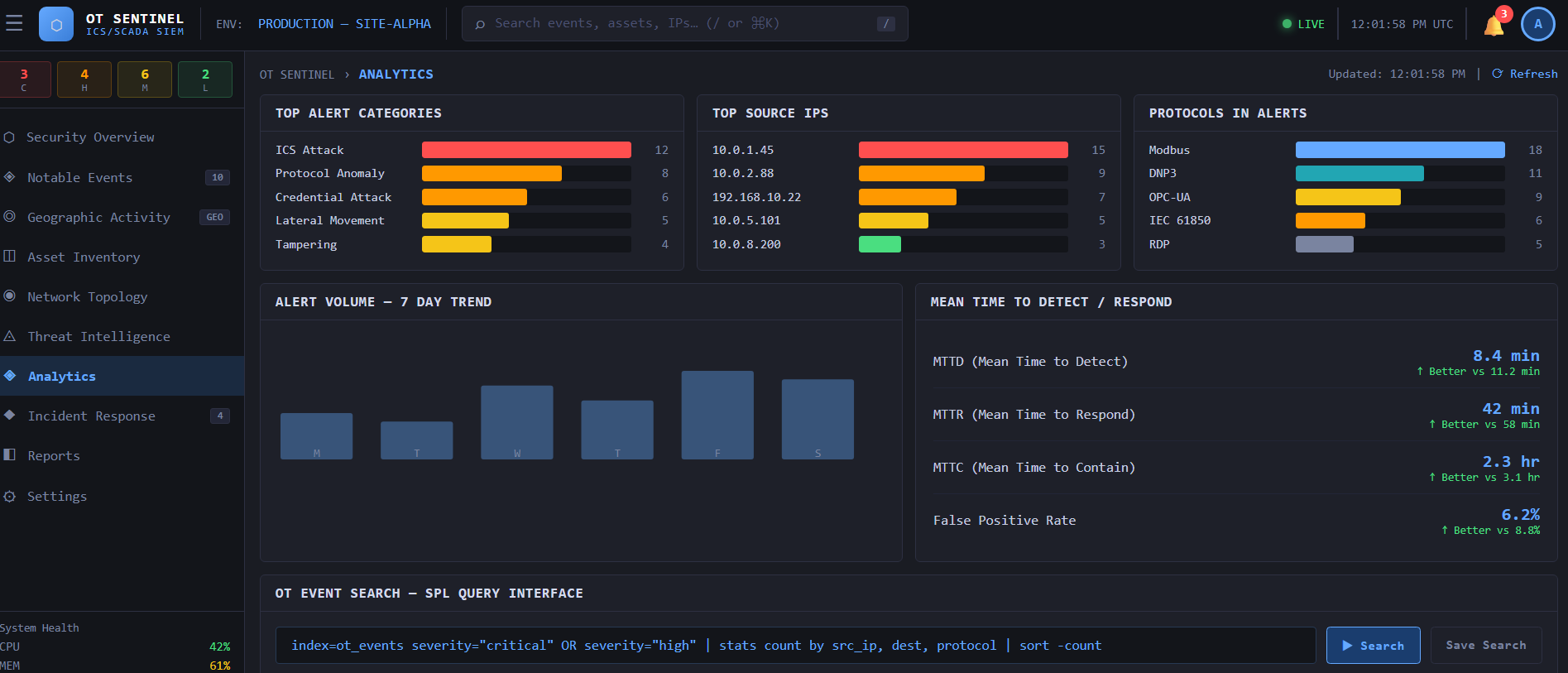Screen dimensions: 1568x673
Task: Open the hamburger navigation menu
Action: click(14, 24)
